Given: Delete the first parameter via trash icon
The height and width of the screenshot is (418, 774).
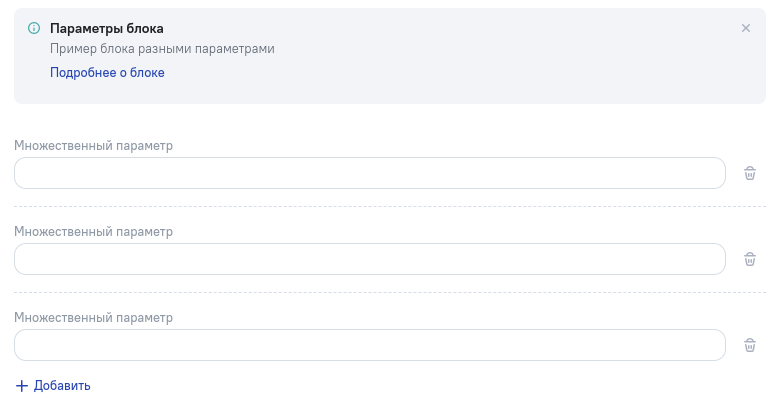Looking at the screenshot, I should (x=749, y=173).
